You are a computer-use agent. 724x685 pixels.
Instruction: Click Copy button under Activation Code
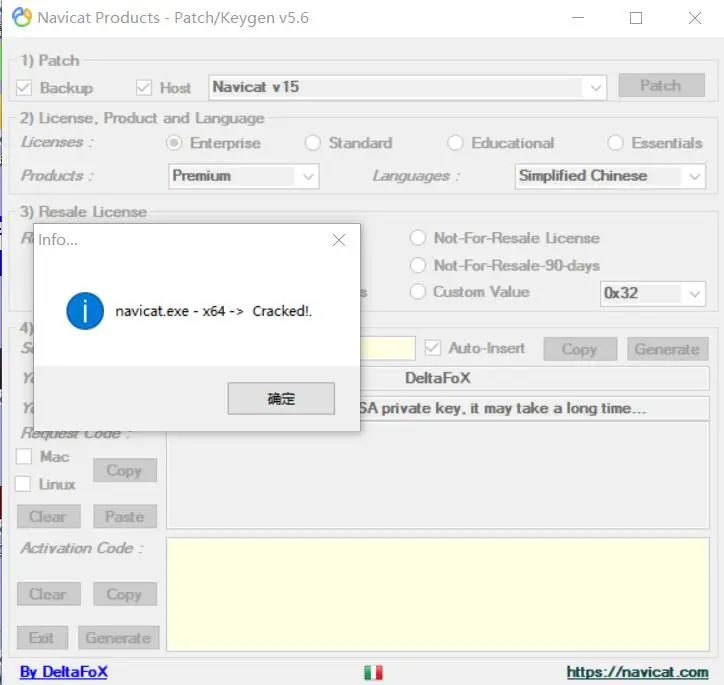click(x=125, y=594)
